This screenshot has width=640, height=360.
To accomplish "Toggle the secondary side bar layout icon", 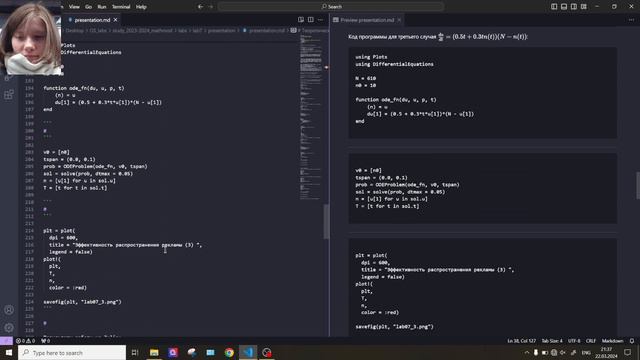I will pyautogui.click(x=573, y=7).
